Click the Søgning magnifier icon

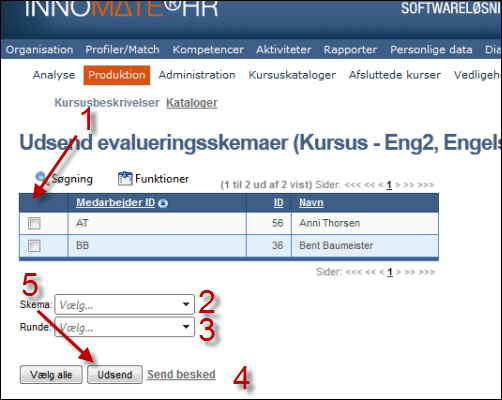pyautogui.click(x=41, y=178)
